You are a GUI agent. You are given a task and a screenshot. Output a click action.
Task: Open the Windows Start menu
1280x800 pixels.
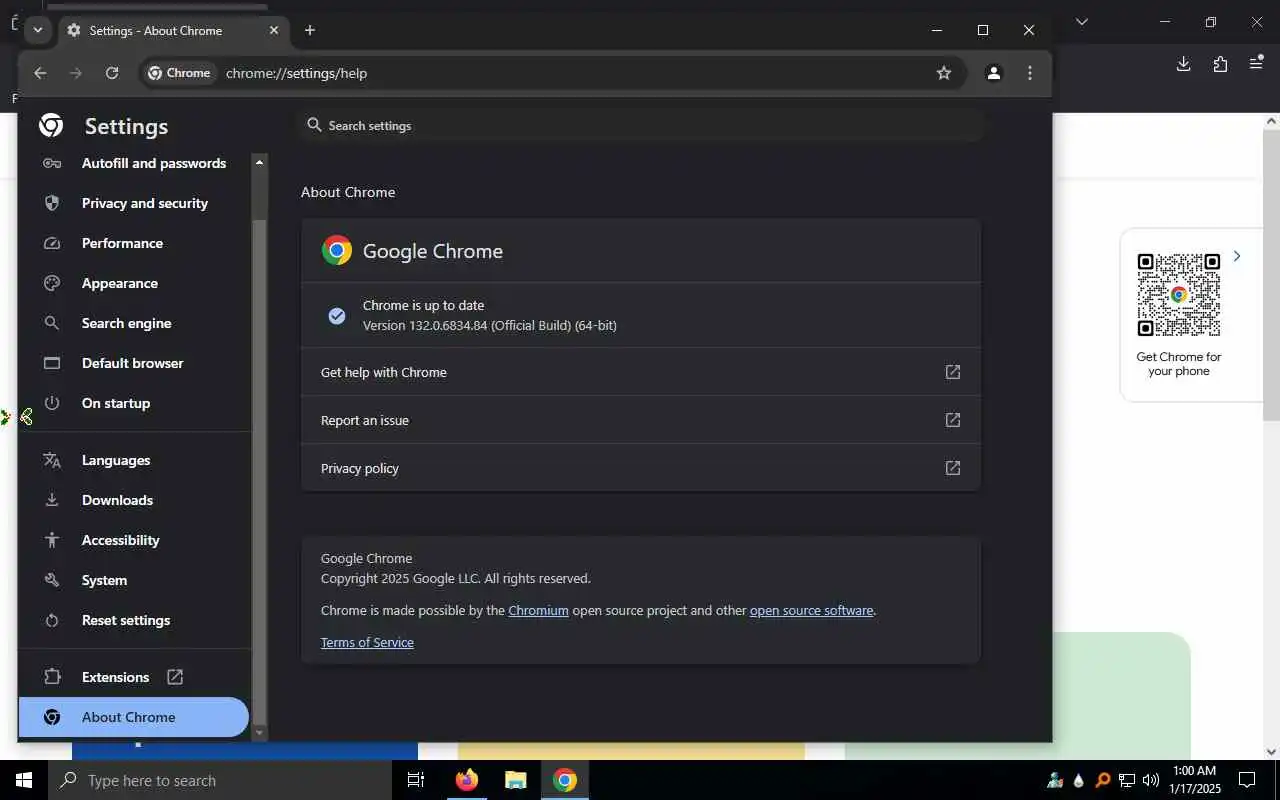24,780
